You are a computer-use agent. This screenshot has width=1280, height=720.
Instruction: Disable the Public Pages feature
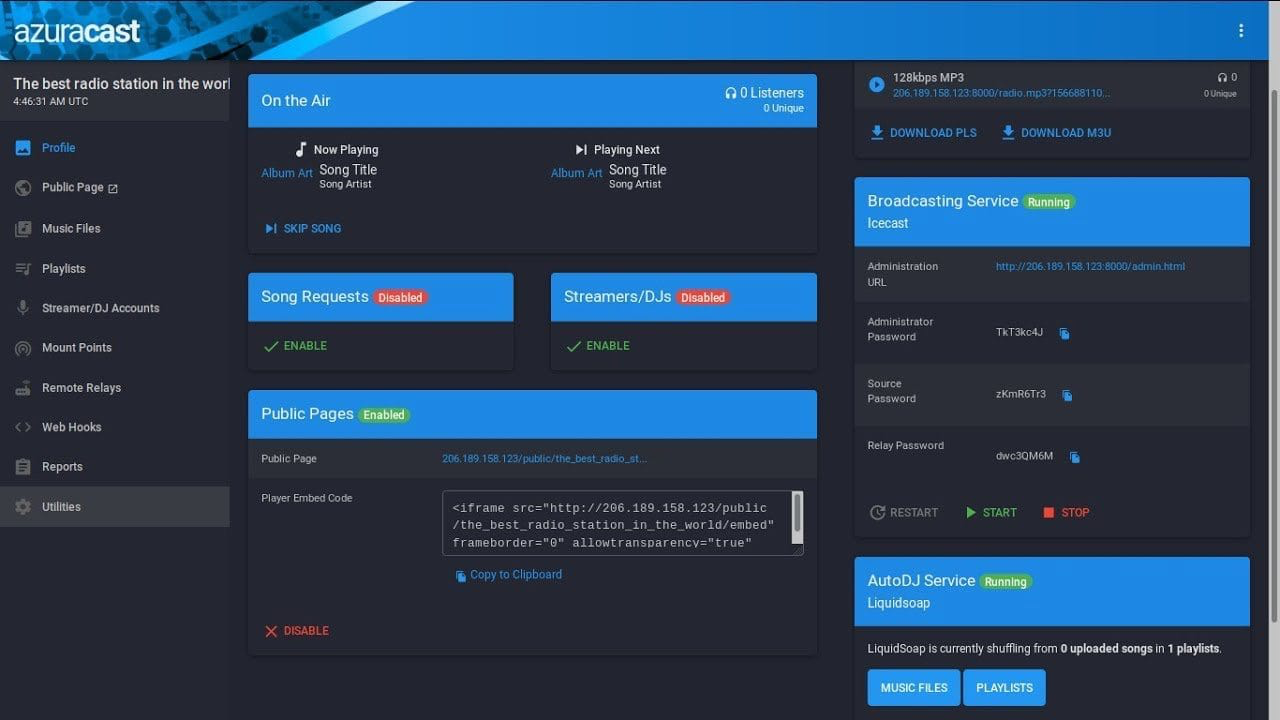[297, 630]
